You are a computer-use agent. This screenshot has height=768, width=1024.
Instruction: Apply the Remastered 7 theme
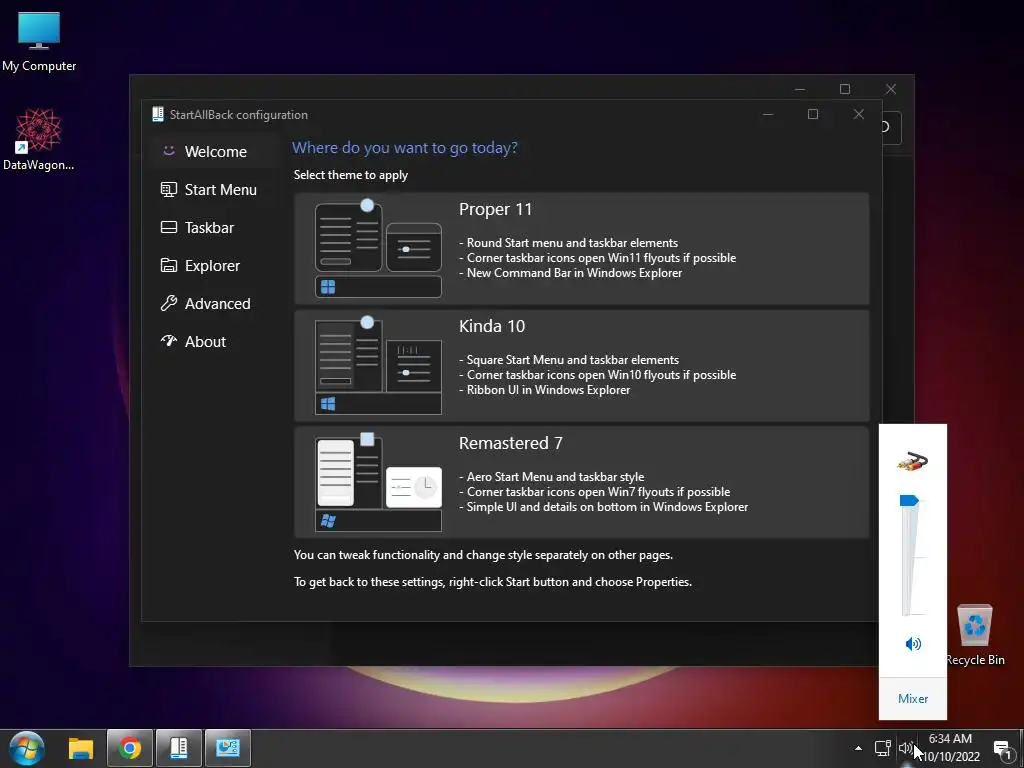(x=581, y=482)
